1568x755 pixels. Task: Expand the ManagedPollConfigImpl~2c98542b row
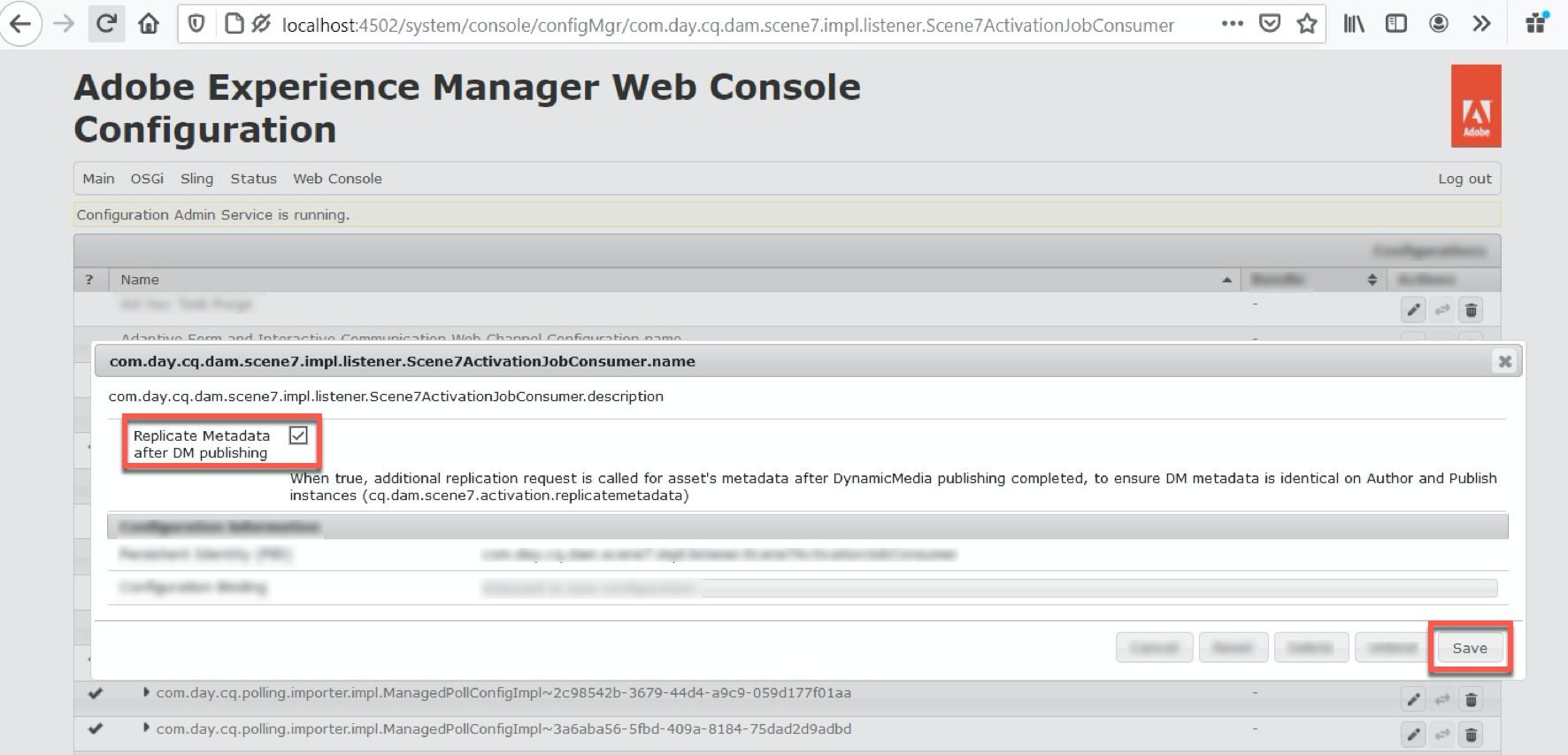point(146,692)
